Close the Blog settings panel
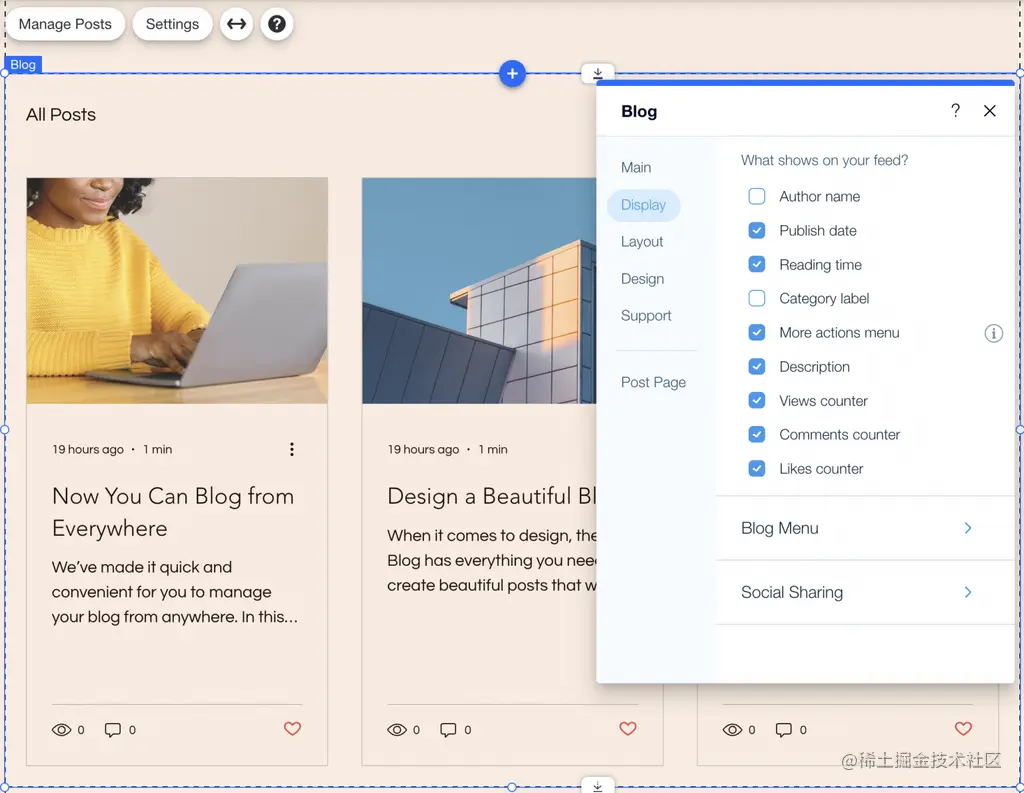Image resolution: width=1024 pixels, height=793 pixels. click(989, 111)
